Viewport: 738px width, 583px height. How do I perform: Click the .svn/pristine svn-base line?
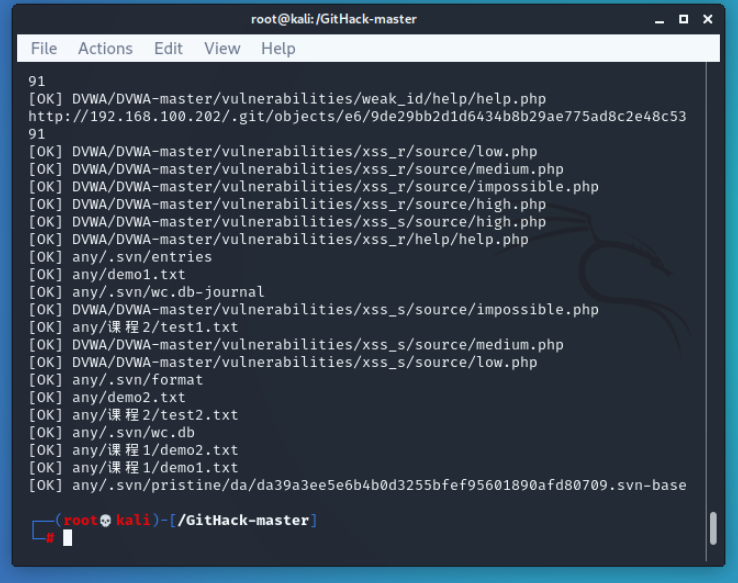click(x=357, y=485)
